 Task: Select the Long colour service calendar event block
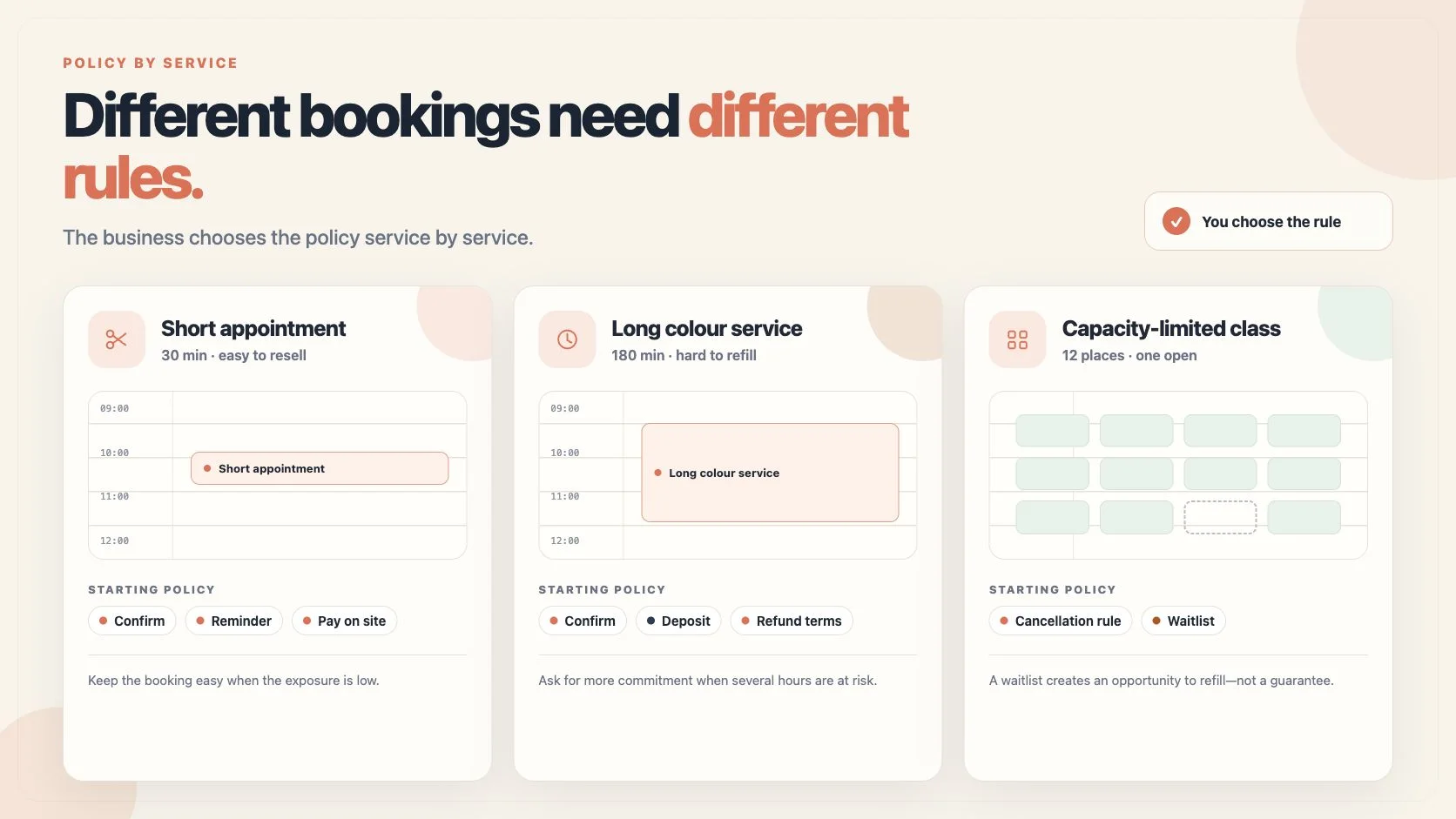coord(770,473)
